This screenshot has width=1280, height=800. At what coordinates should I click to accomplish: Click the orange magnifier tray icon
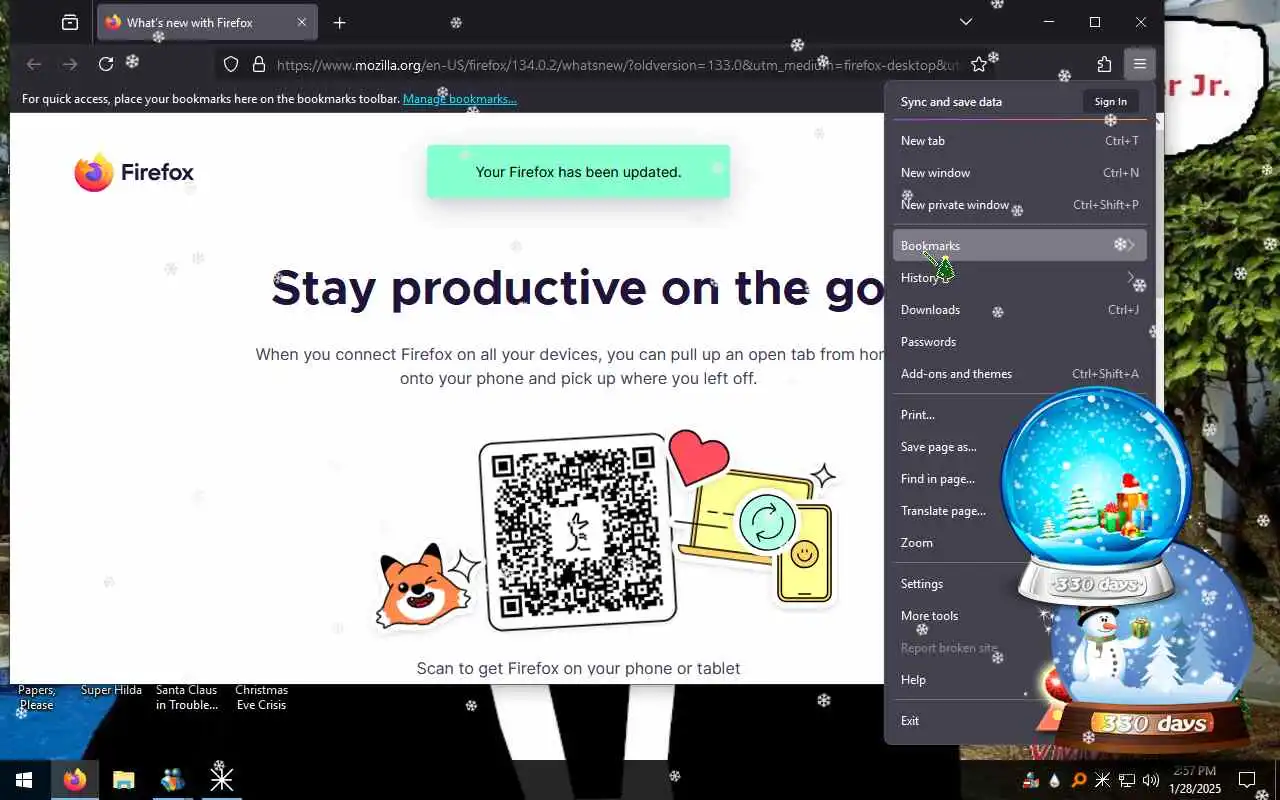[1079, 780]
